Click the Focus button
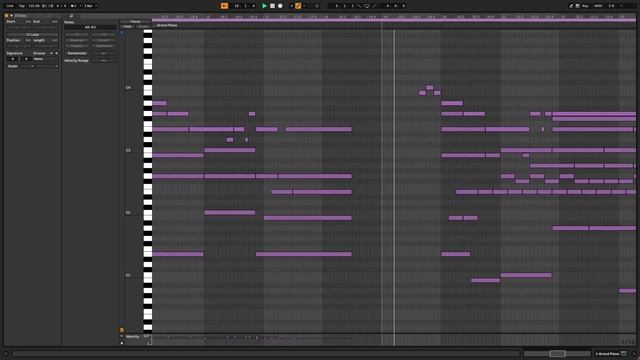 [x=135, y=21]
